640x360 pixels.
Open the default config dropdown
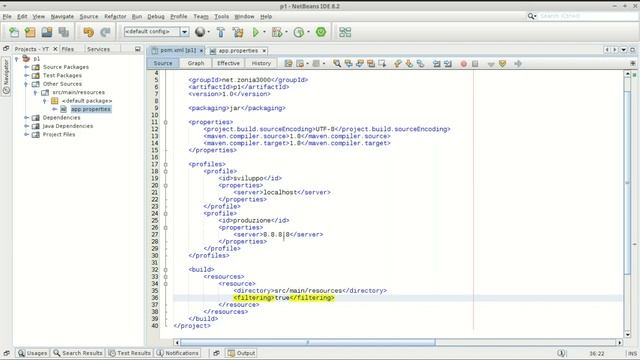(184, 32)
